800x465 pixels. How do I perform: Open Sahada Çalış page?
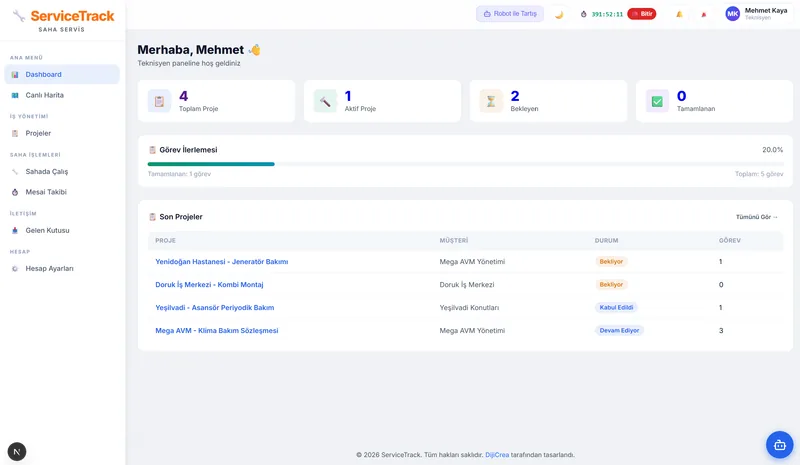tap(62, 172)
